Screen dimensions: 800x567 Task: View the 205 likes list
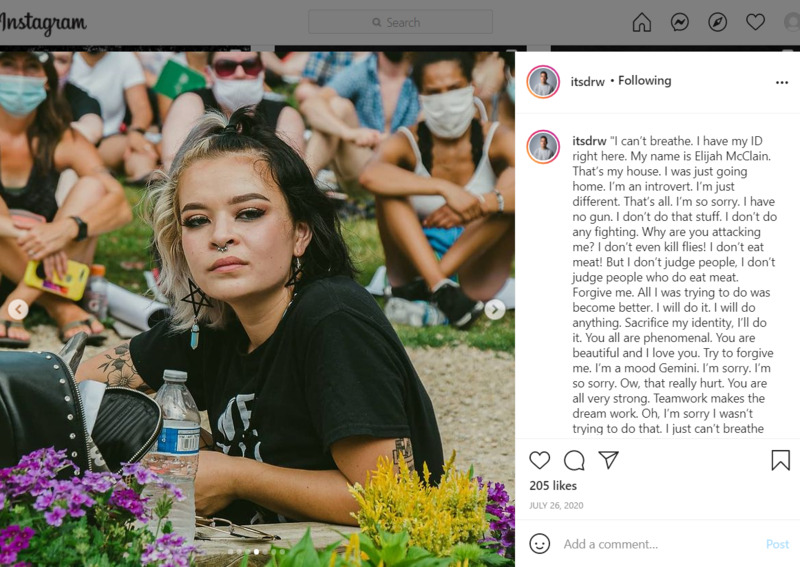553,485
